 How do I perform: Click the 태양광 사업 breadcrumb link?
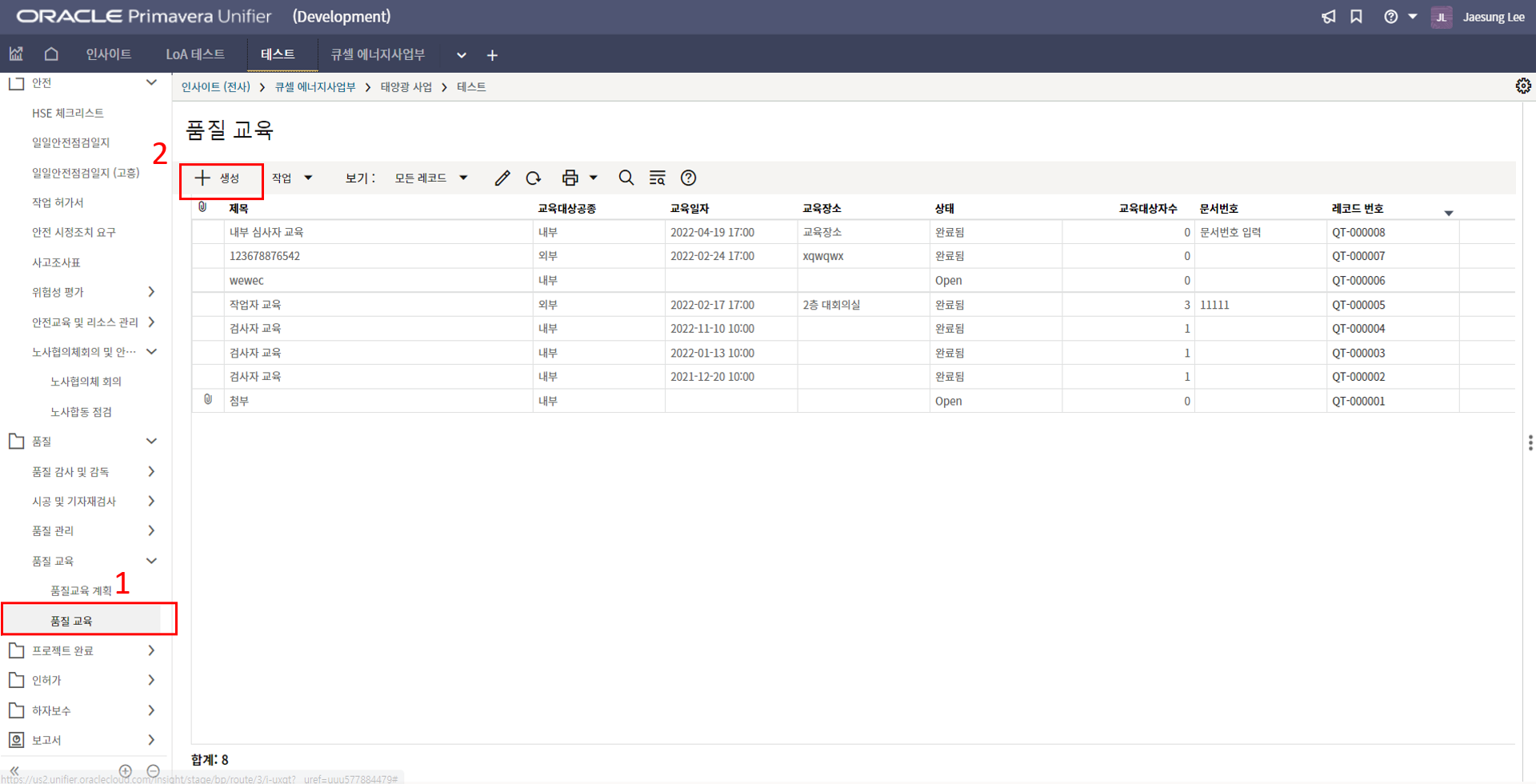click(x=406, y=87)
